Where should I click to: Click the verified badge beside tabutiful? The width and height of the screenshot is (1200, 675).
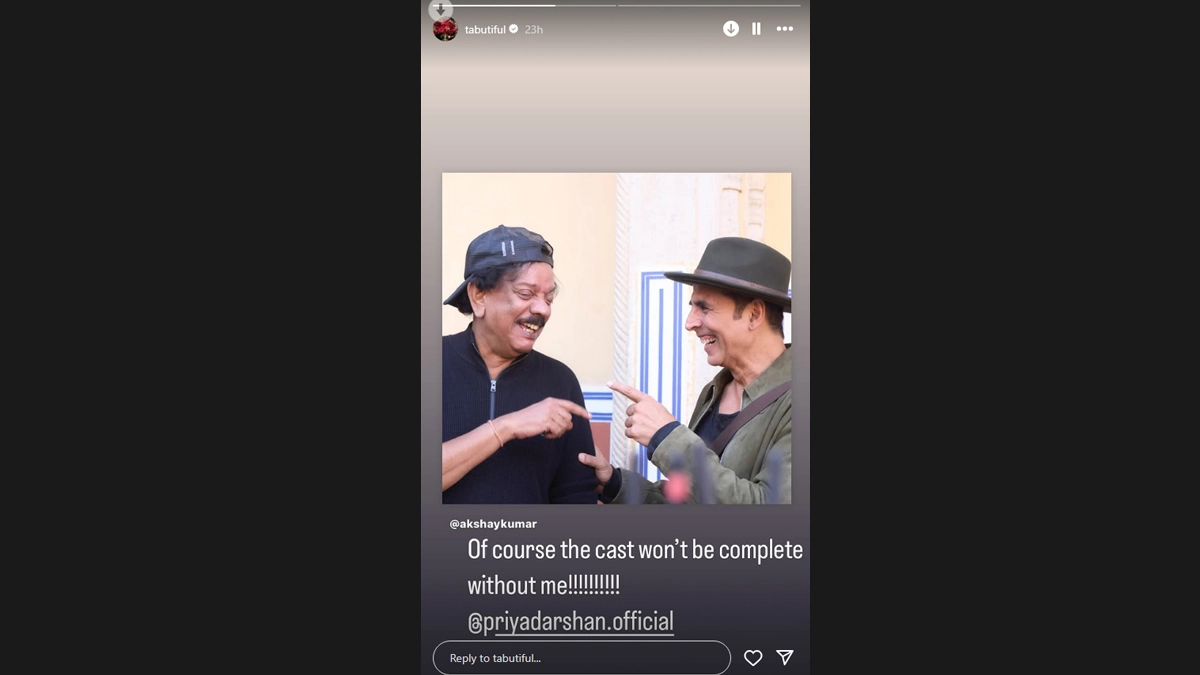tap(514, 30)
